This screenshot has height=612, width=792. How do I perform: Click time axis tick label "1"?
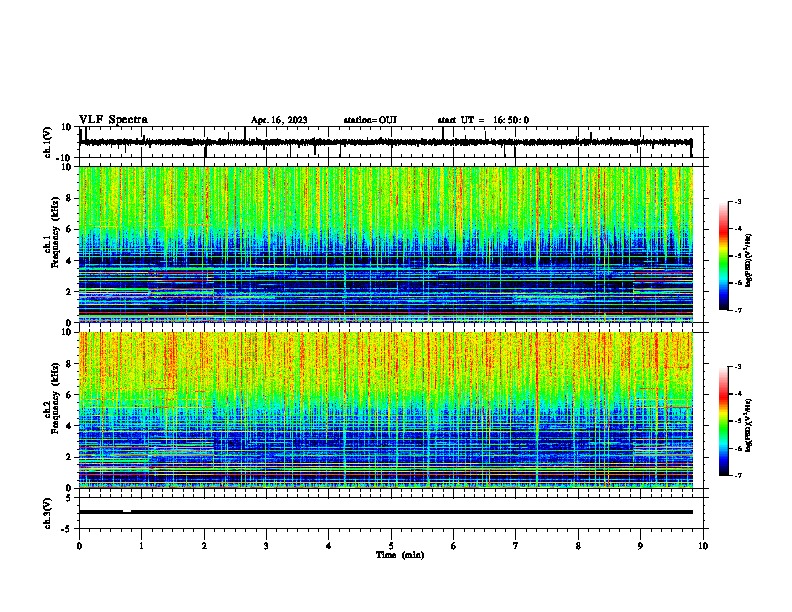tap(141, 546)
